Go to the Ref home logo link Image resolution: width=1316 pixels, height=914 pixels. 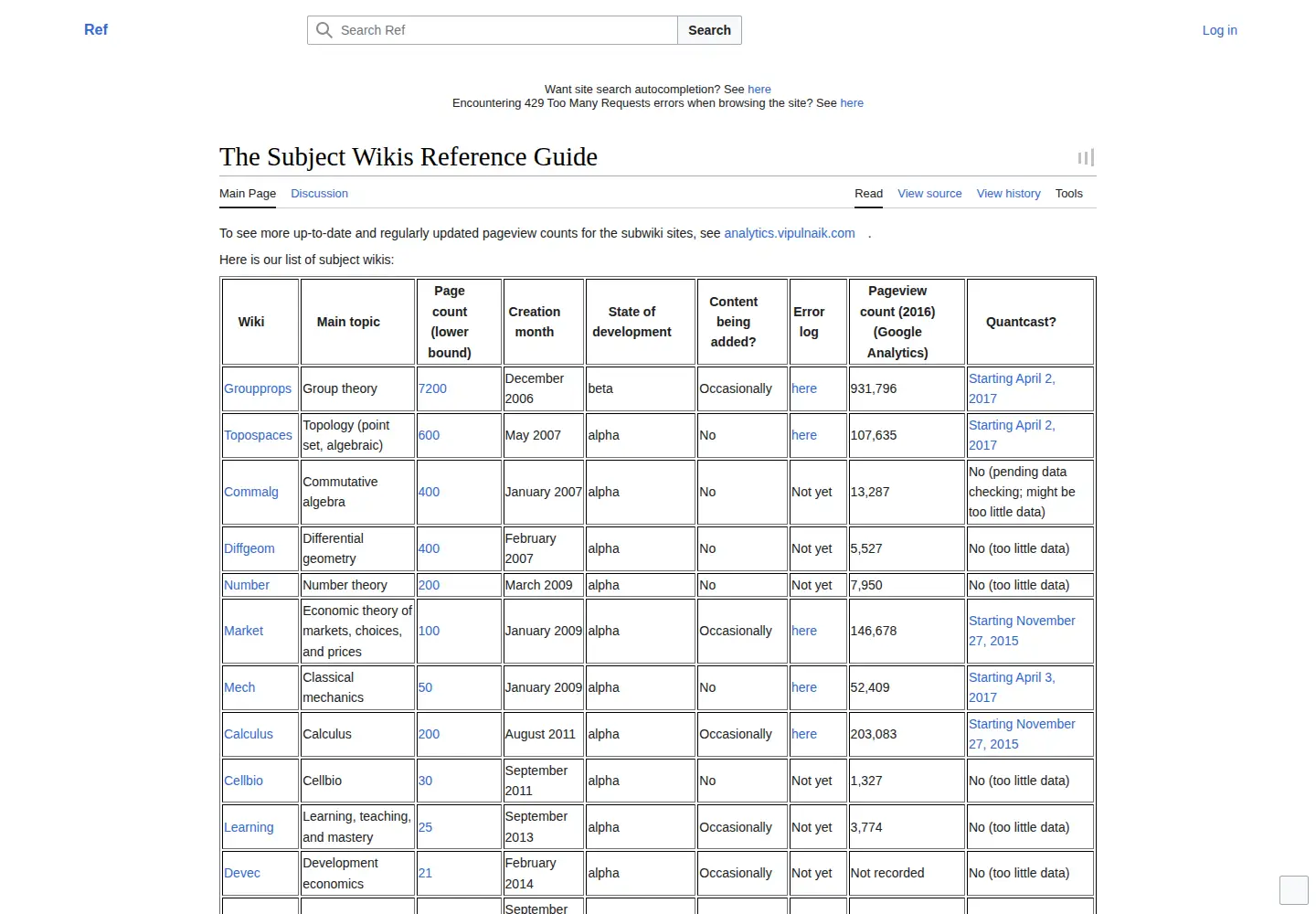coord(96,30)
